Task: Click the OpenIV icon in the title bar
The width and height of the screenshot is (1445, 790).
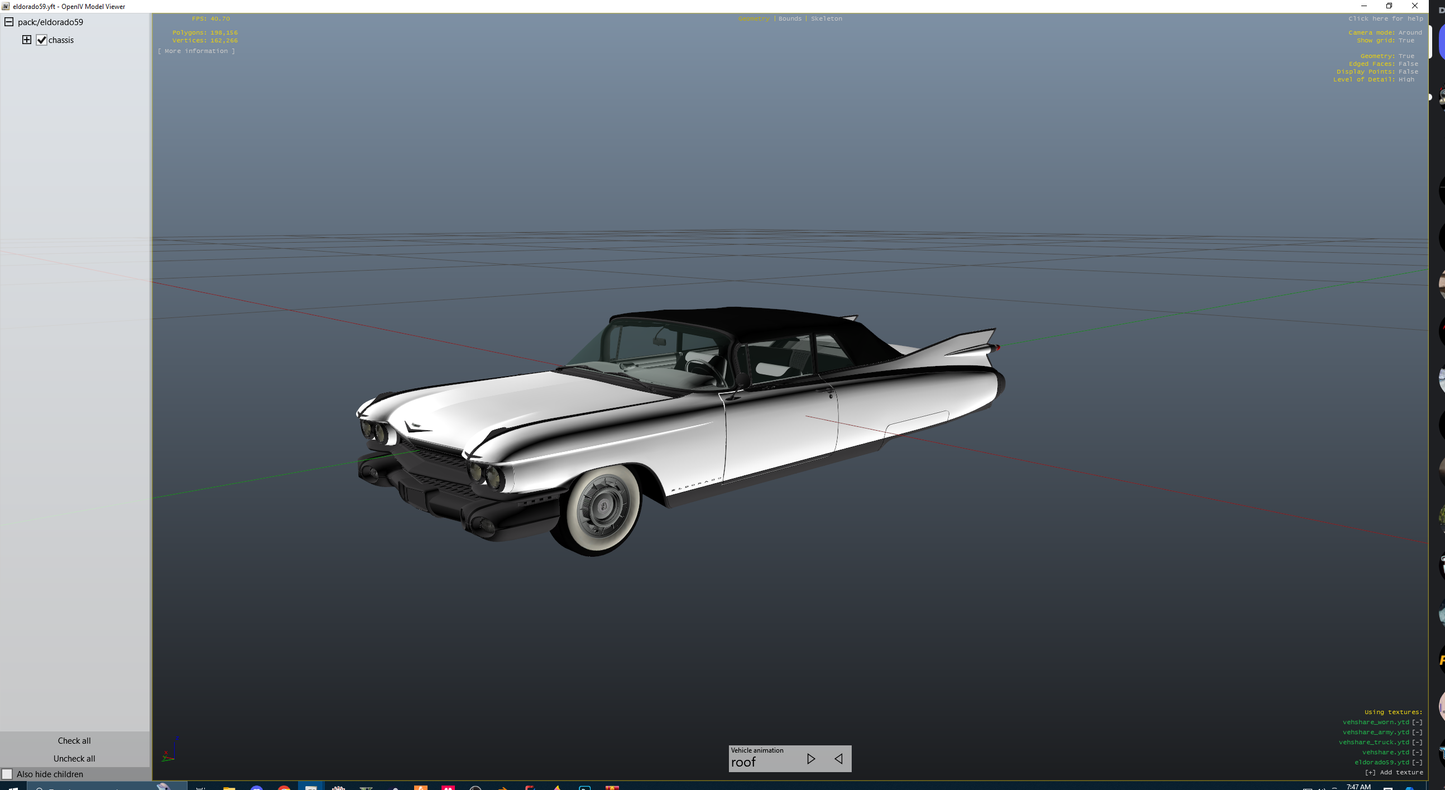Action: click(x=6, y=6)
